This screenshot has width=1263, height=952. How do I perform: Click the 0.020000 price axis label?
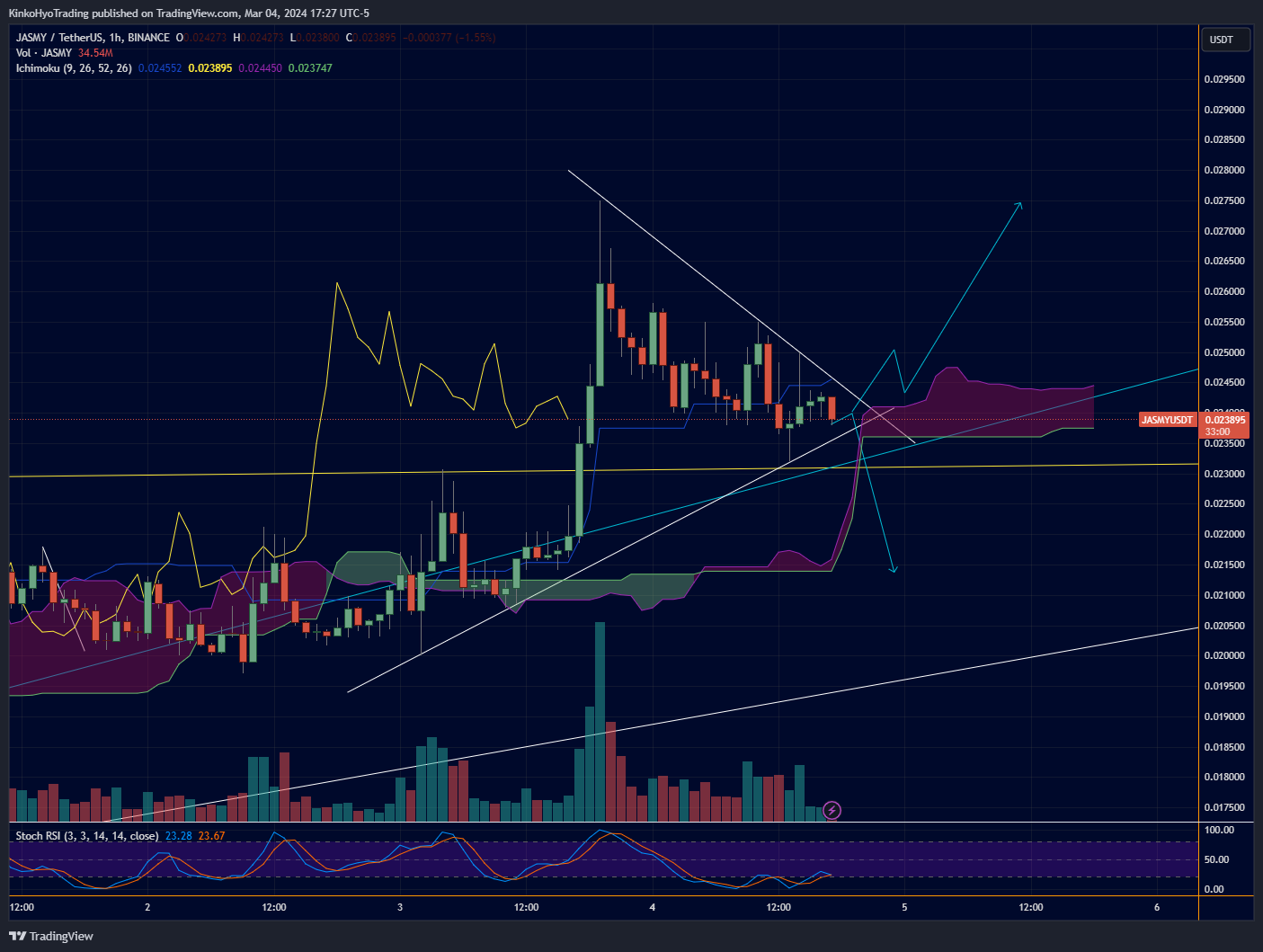[1224, 655]
